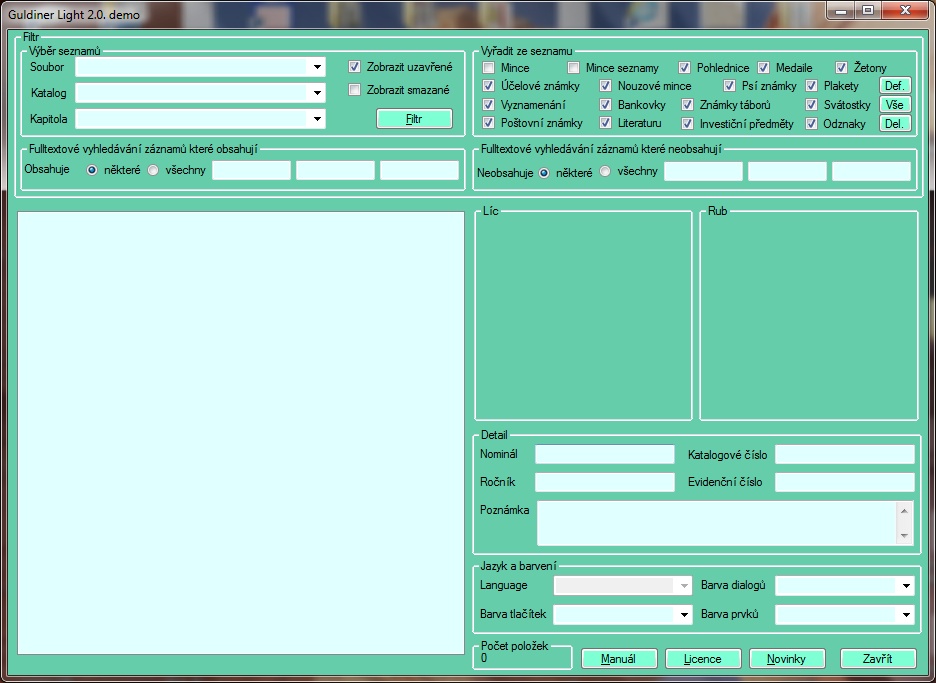
Task: Toggle the Bankovky checkbox
Action: (606, 105)
